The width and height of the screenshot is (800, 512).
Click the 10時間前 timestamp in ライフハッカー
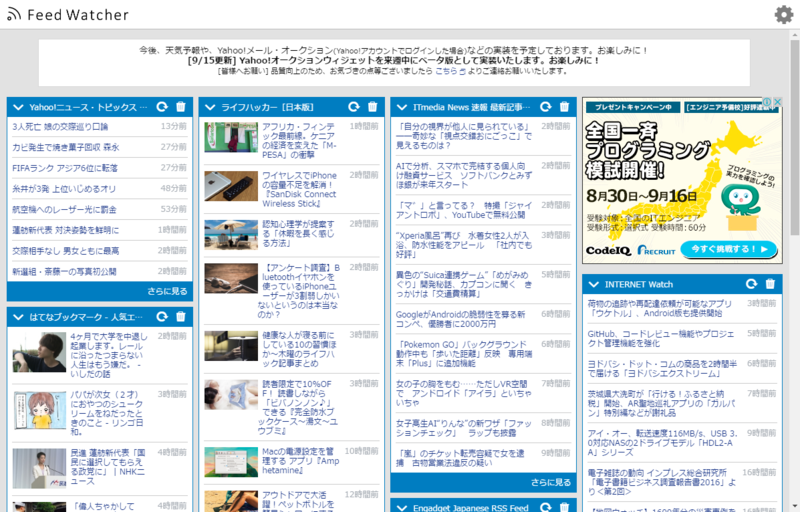pyautogui.click(x=362, y=451)
